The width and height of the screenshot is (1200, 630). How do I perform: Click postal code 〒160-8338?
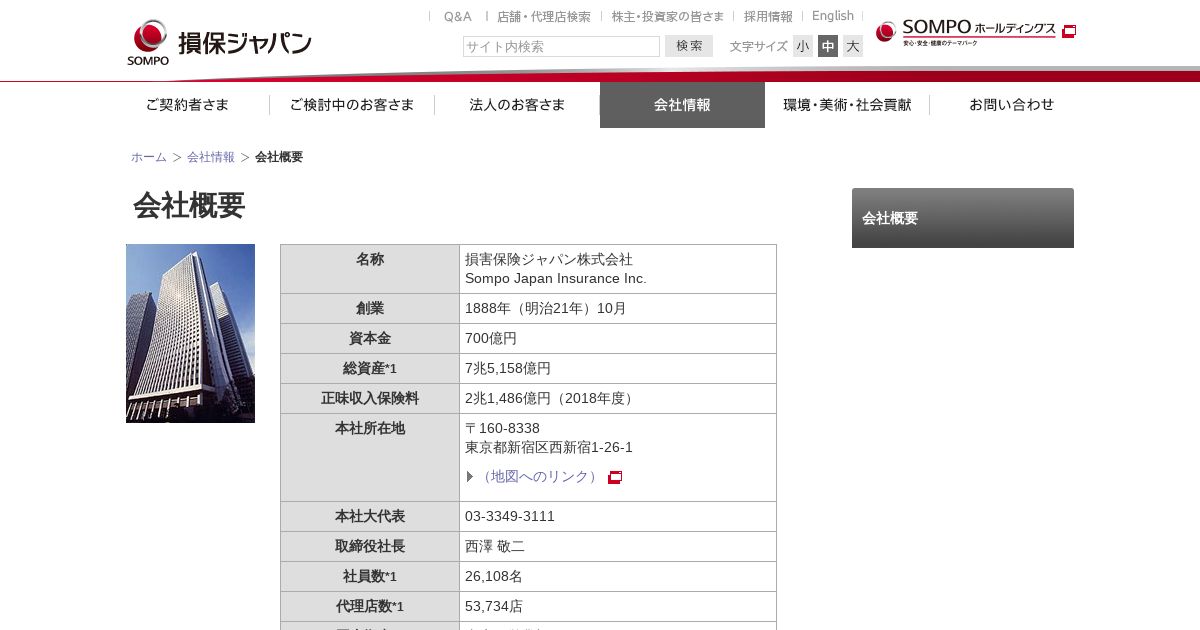[502, 428]
